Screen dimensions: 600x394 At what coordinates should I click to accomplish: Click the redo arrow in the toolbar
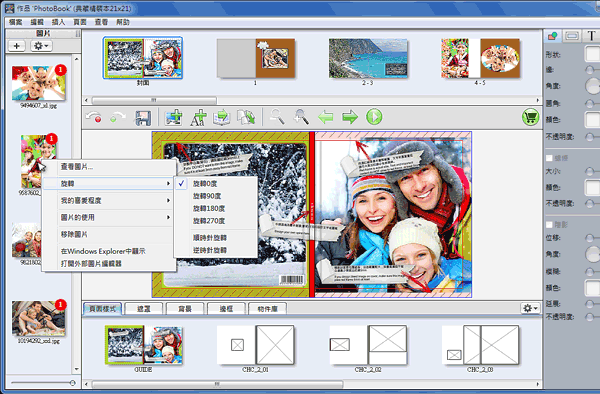click(x=117, y=117)
